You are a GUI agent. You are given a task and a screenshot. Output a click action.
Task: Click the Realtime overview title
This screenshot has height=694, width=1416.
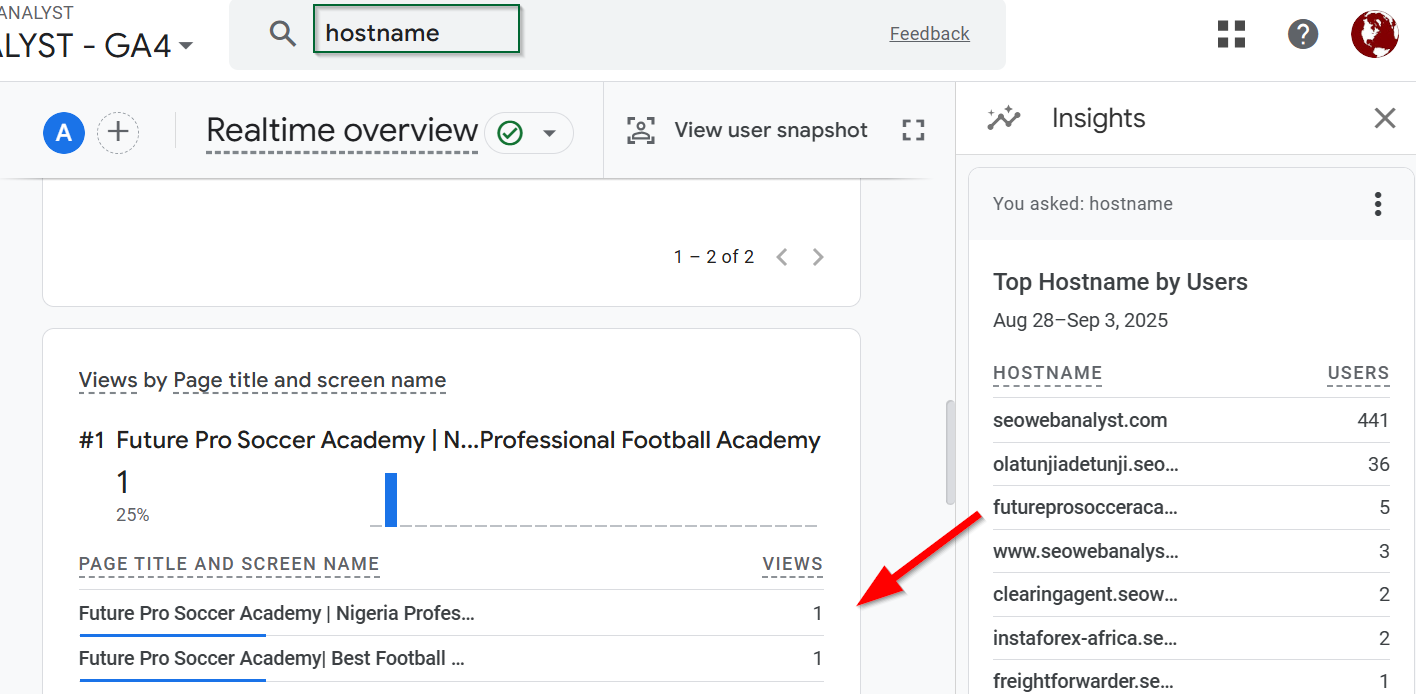click(x=342, y=130)
